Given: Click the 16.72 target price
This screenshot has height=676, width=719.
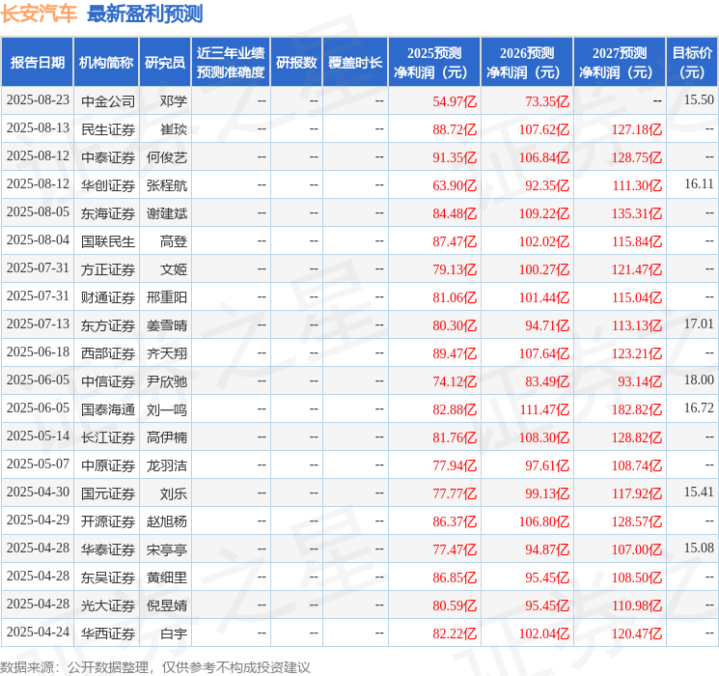Looking at the screenshot, I should coord(699,408).
